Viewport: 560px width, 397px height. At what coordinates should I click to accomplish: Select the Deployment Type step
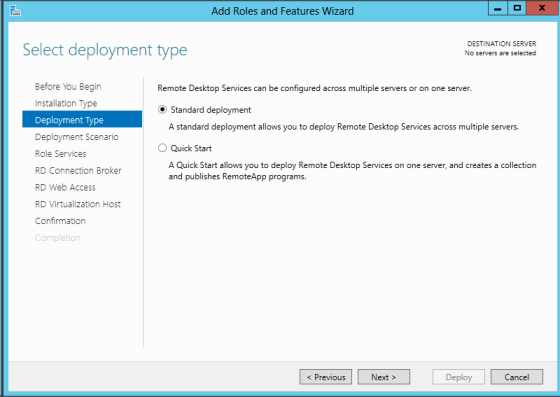[82, 120]
